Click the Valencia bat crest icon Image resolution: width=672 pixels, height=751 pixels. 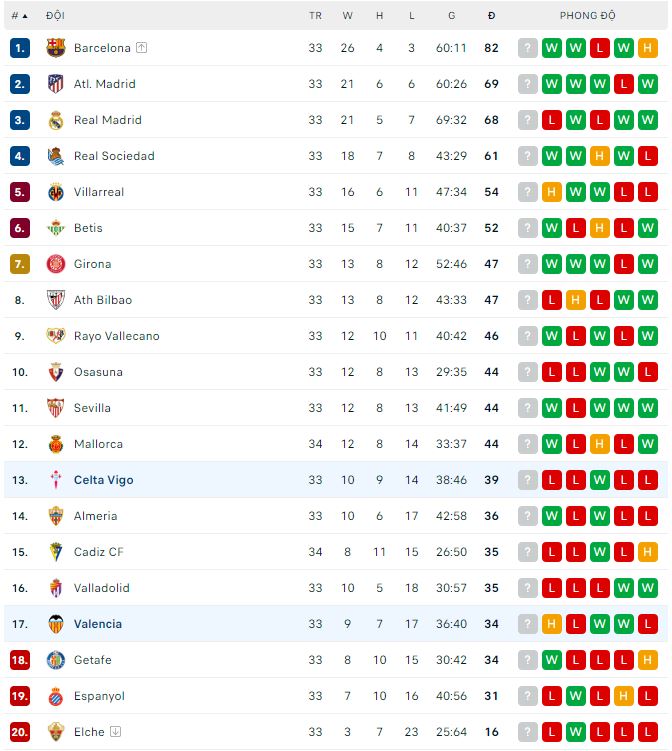point(56,624)
